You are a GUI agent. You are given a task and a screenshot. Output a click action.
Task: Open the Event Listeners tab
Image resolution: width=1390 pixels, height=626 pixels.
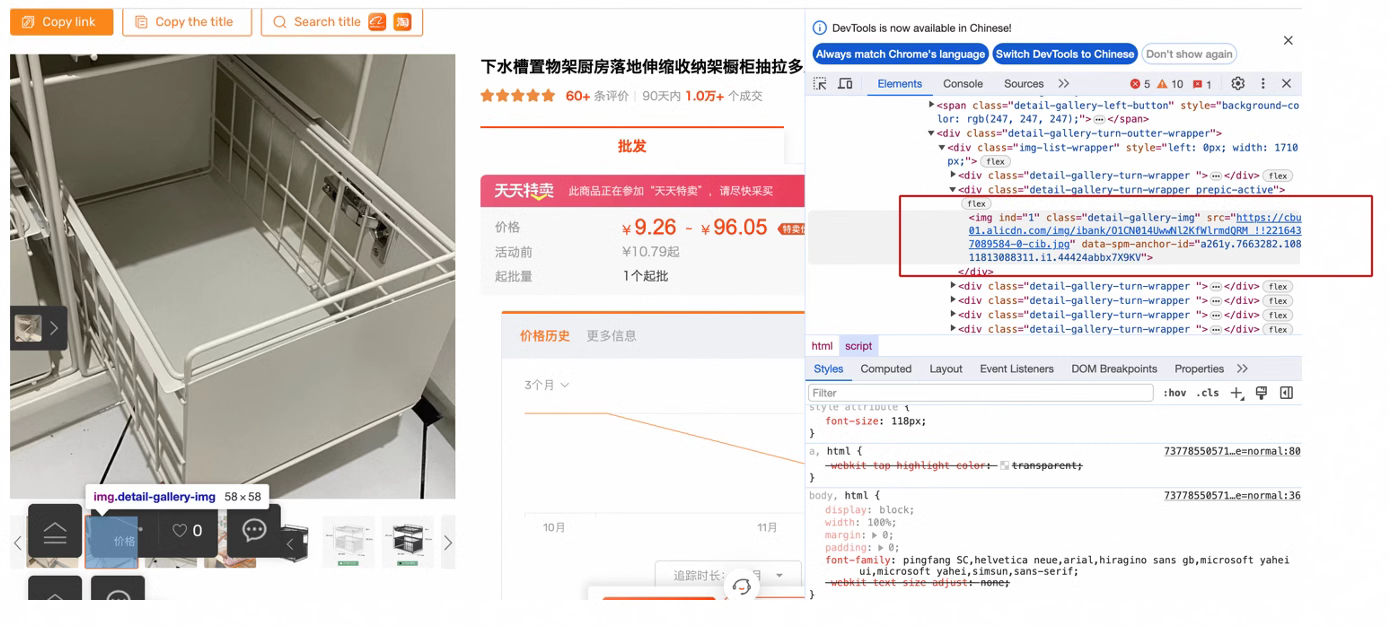pyautogui.click(x=1016, y=369)
